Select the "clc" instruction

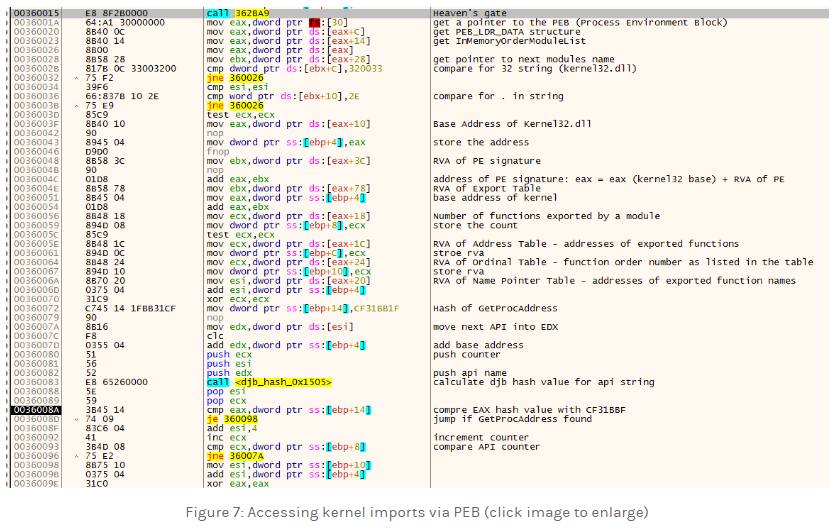[x=215, y=336]
